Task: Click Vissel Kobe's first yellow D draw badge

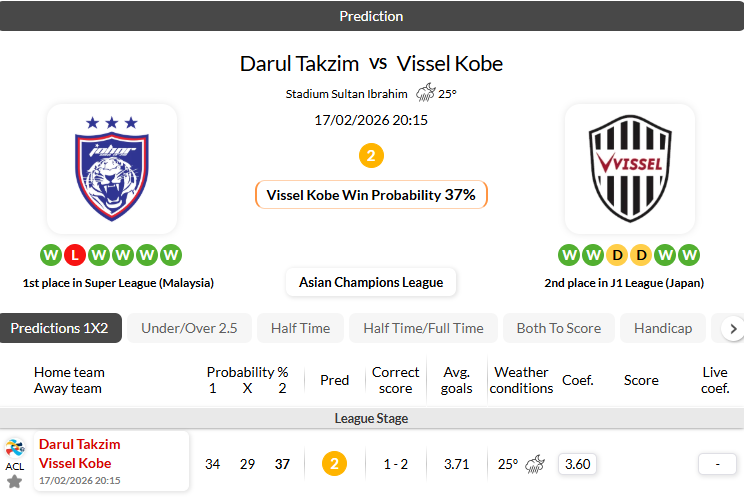Action: click(x=617, y=255)
